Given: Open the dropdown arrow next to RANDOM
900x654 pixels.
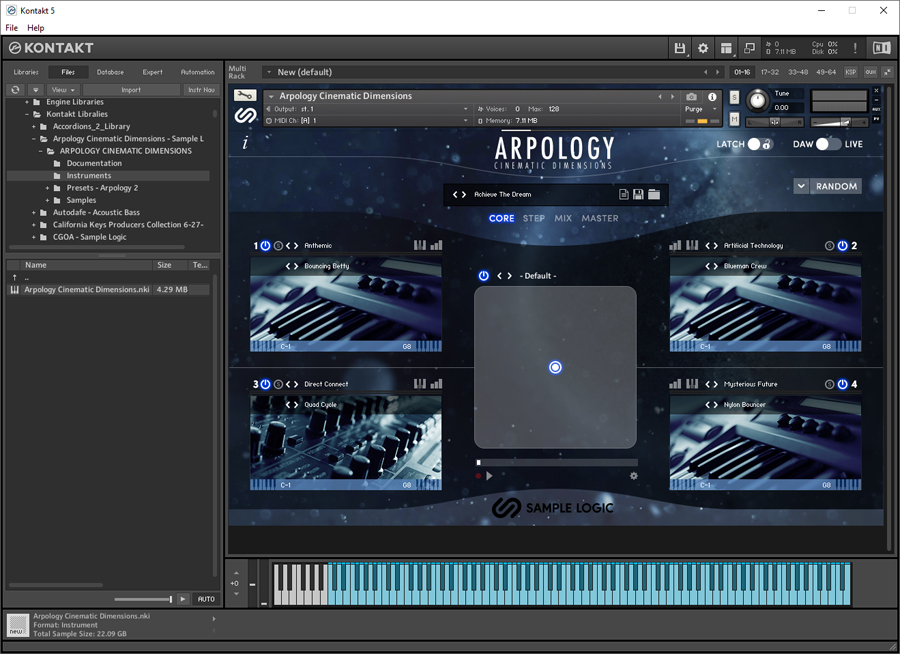Looking at the screenshot, I should click(801, 186).
